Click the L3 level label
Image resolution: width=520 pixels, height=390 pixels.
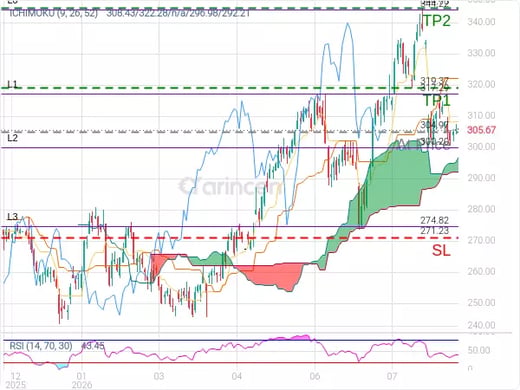coord(13,217)
